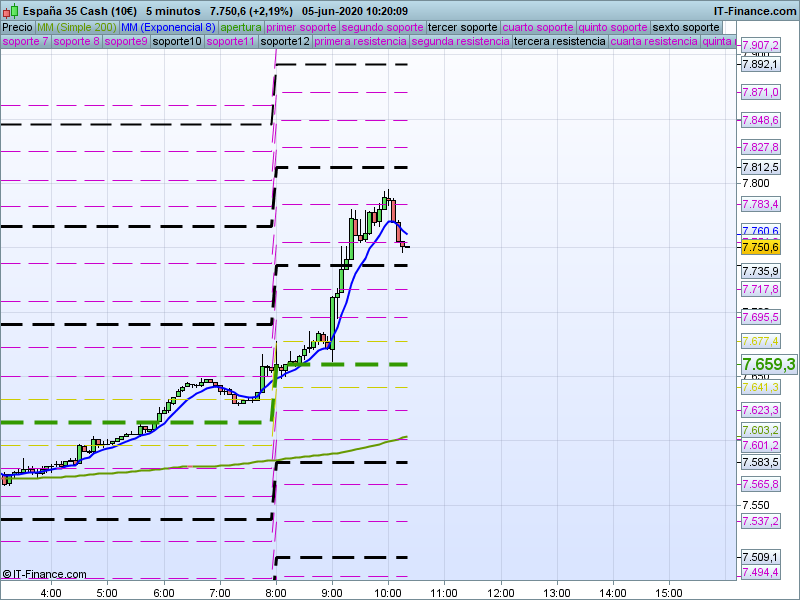The height and width of the screenshot is (600, 800).
Task: Click the IT-Finance.com link at top right
Action: pos(754,11)
